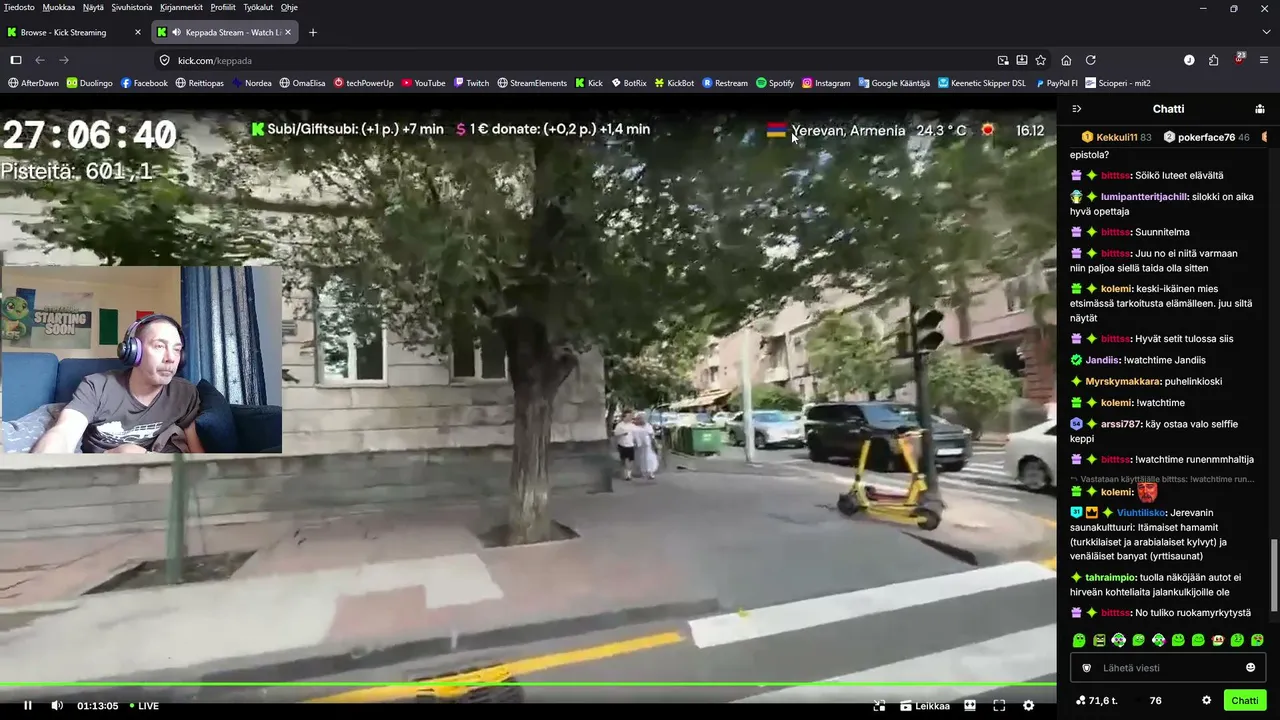Reload the current page

1090,60
